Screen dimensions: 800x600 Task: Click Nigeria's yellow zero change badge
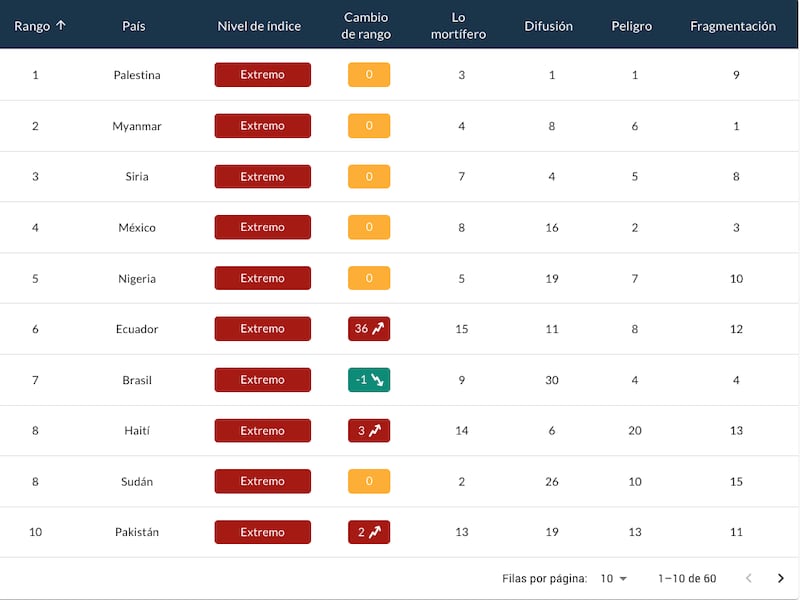[366, 277]
